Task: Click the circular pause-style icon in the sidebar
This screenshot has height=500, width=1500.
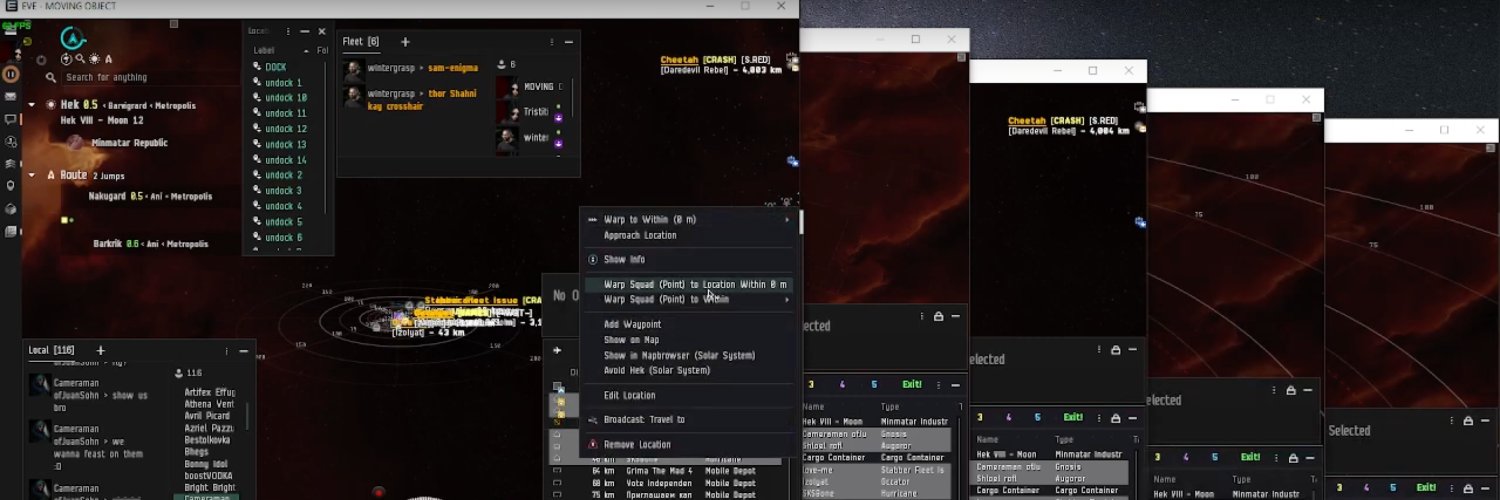Action: 11,73
